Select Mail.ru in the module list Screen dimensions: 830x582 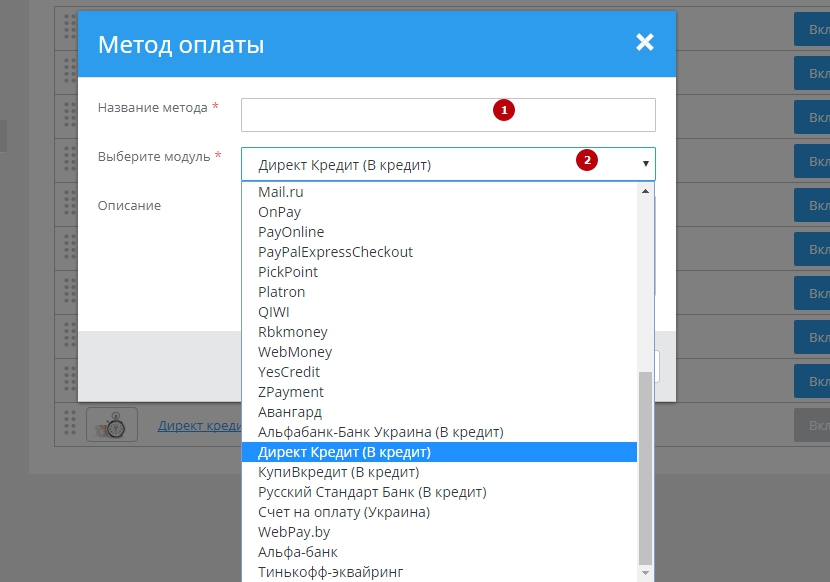click(439, 192)
